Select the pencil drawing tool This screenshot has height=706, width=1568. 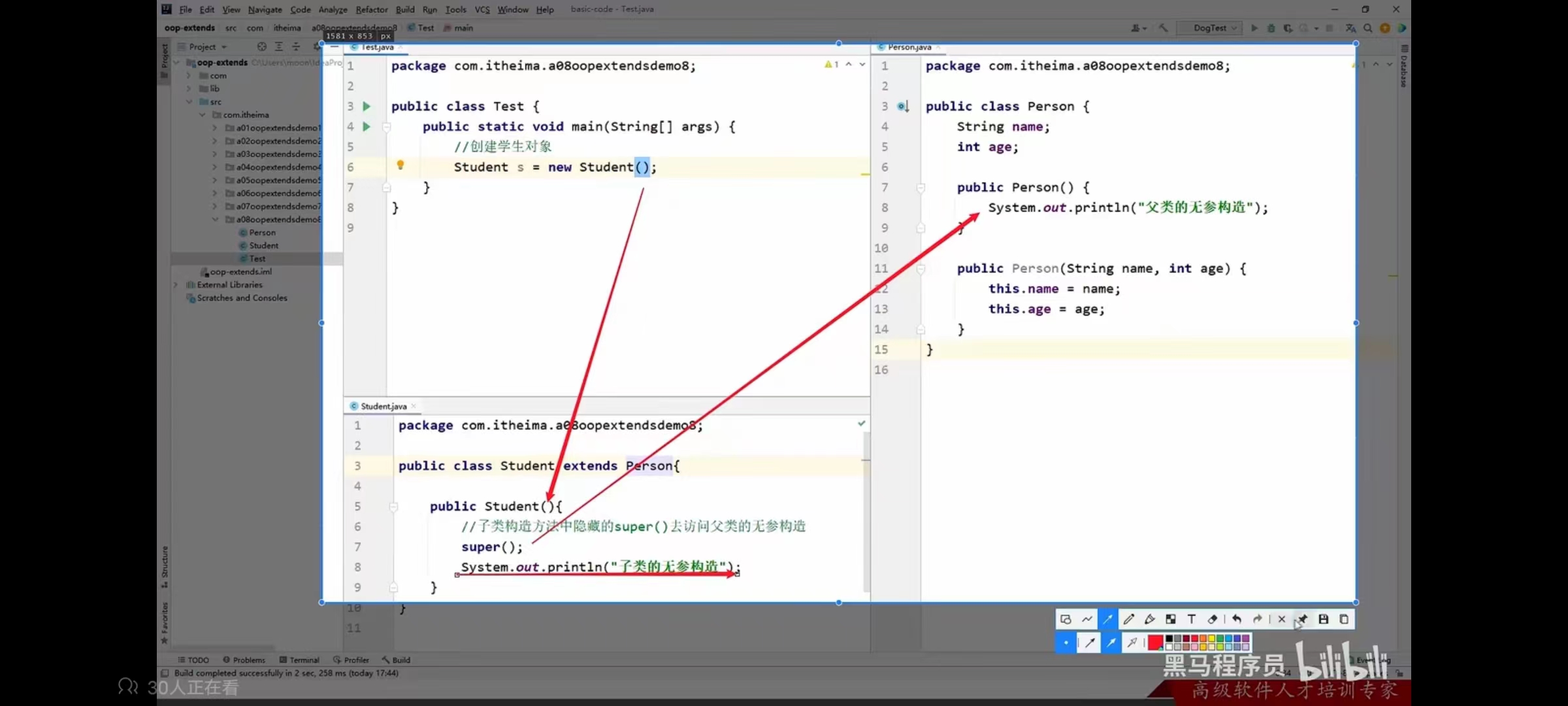pos(1129,619)
